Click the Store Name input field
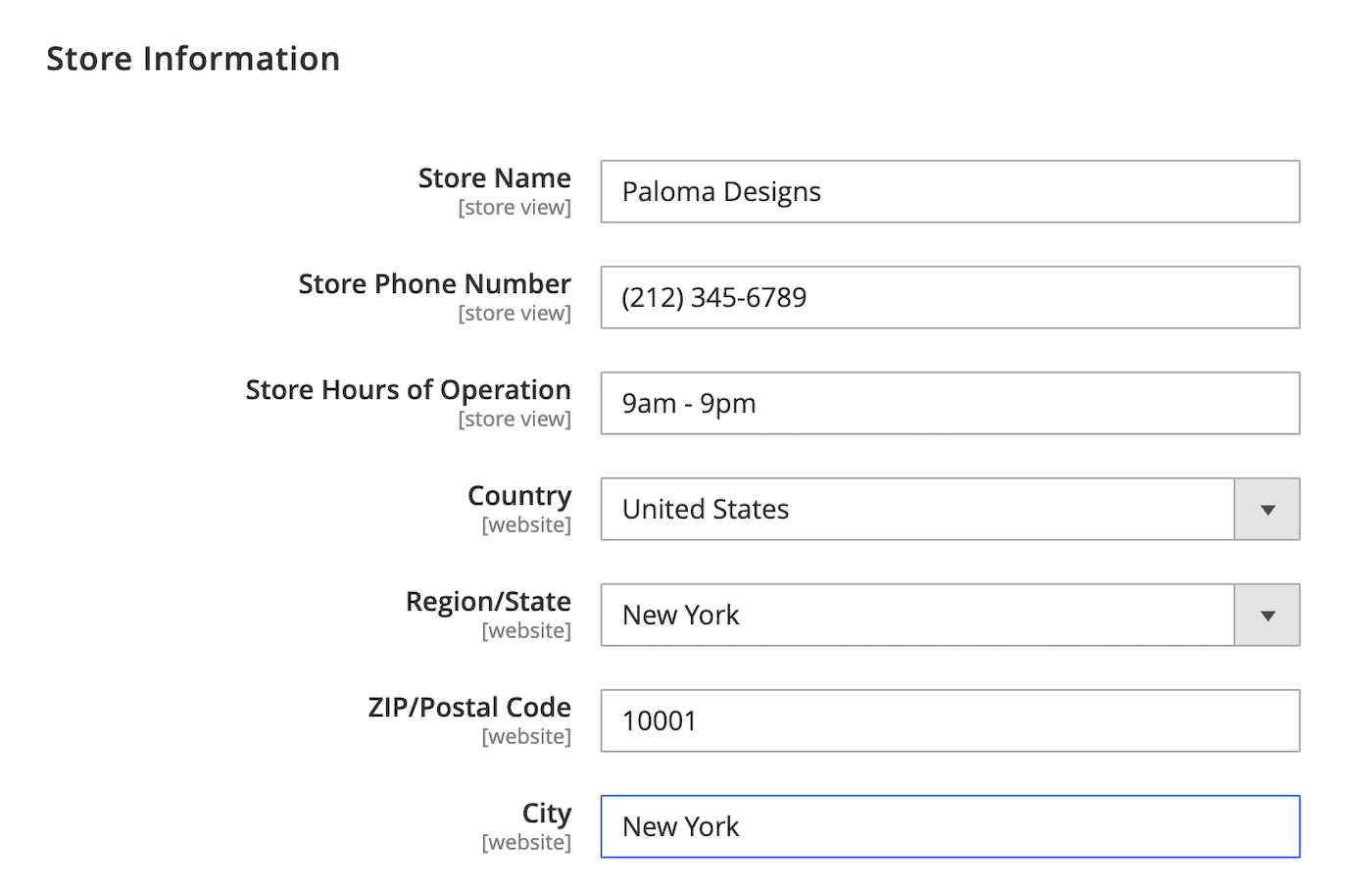This screenshot has height=891, width=1372. click(x=949, y=191)
